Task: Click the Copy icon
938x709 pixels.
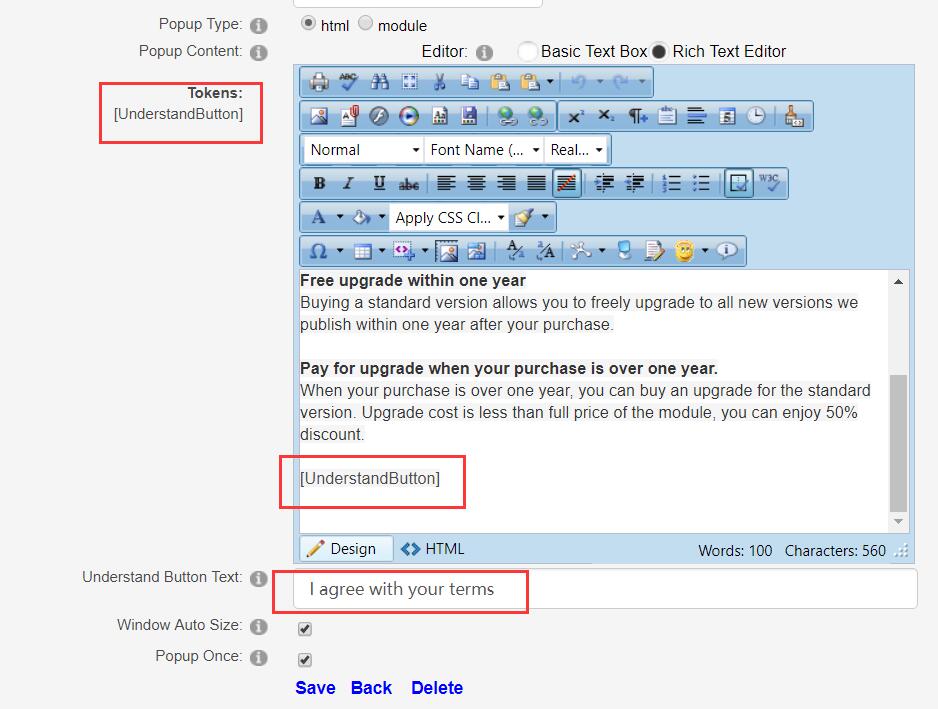Action: tap(470, 81)
